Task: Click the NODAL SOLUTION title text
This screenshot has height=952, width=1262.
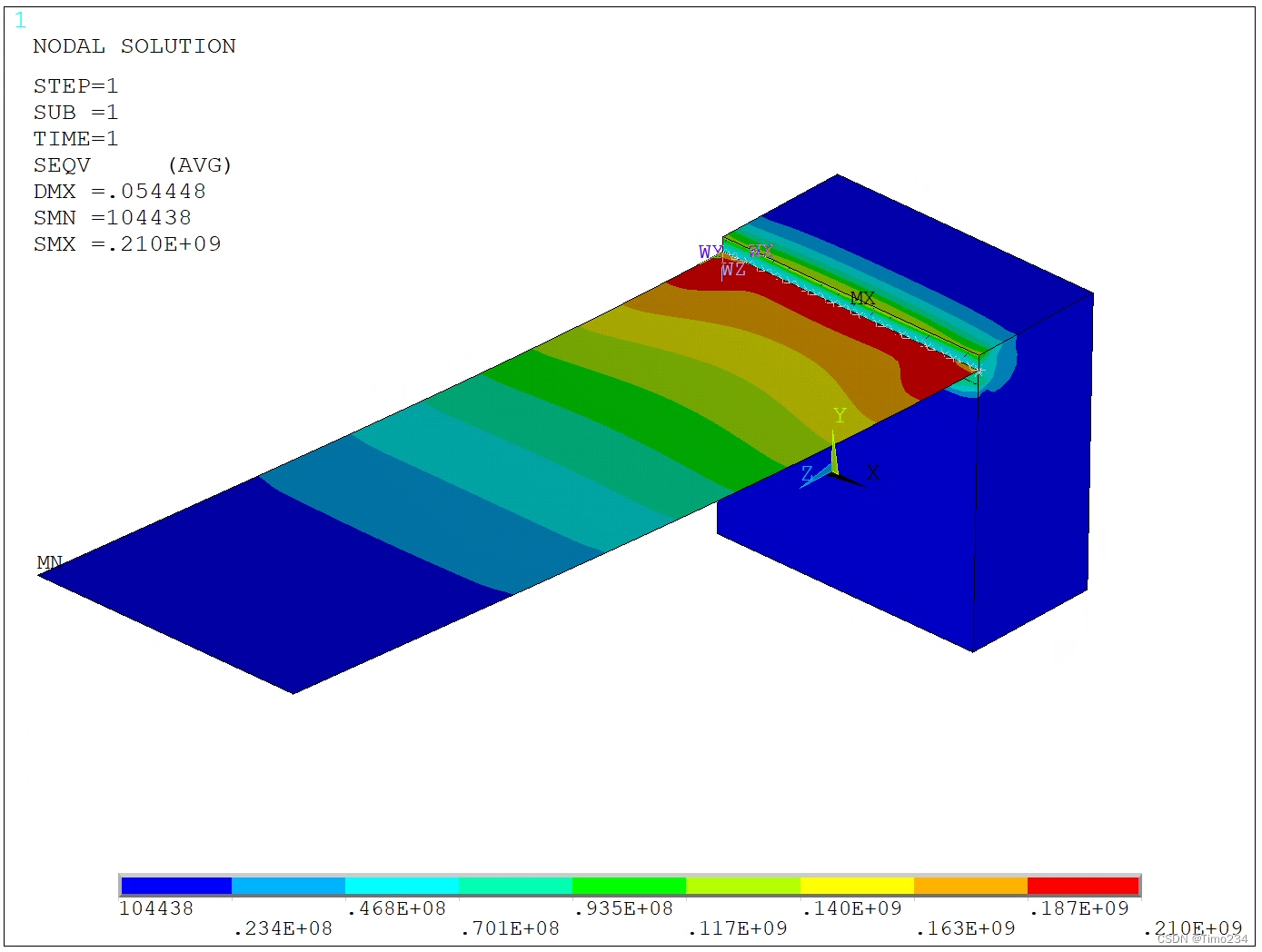Action: [x=134, y=45]
